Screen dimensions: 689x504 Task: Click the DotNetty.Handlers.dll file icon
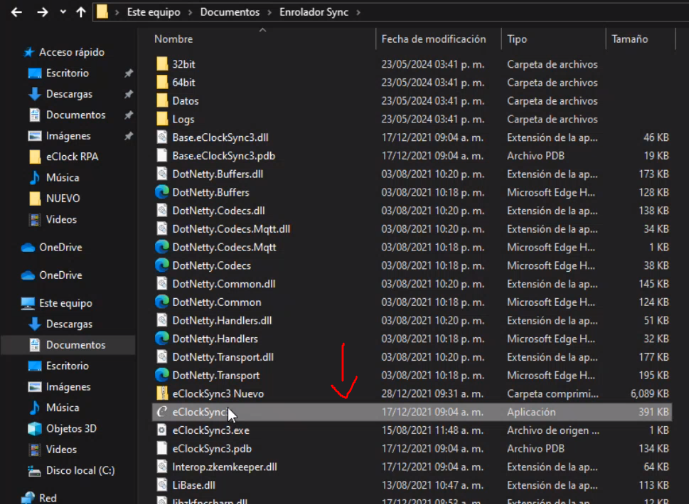pos(162,321)
